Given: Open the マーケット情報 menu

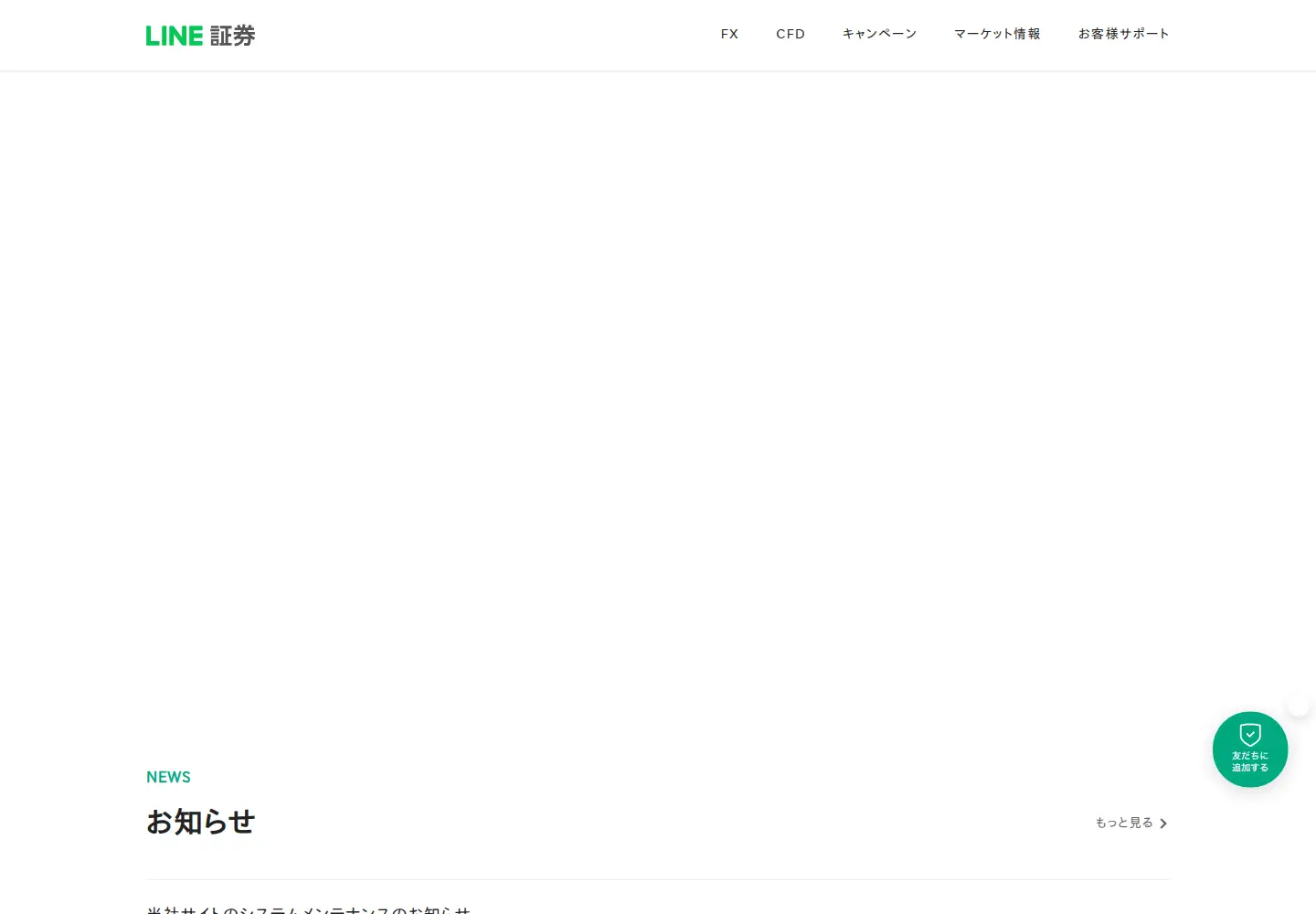Looking at the screenshot, I should click(997, 34).
